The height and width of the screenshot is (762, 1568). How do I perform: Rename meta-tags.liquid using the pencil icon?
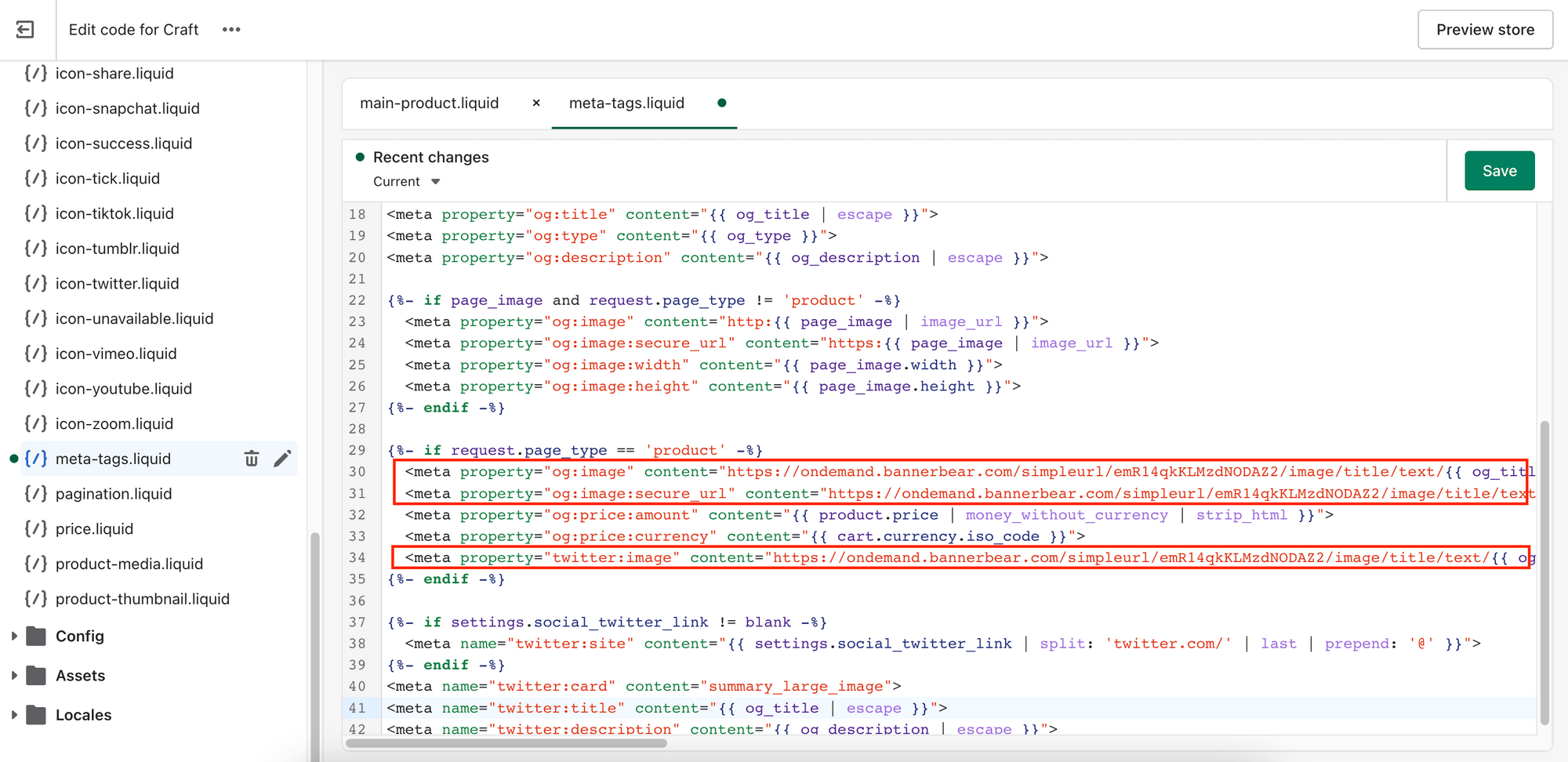[x=283, y=459]
